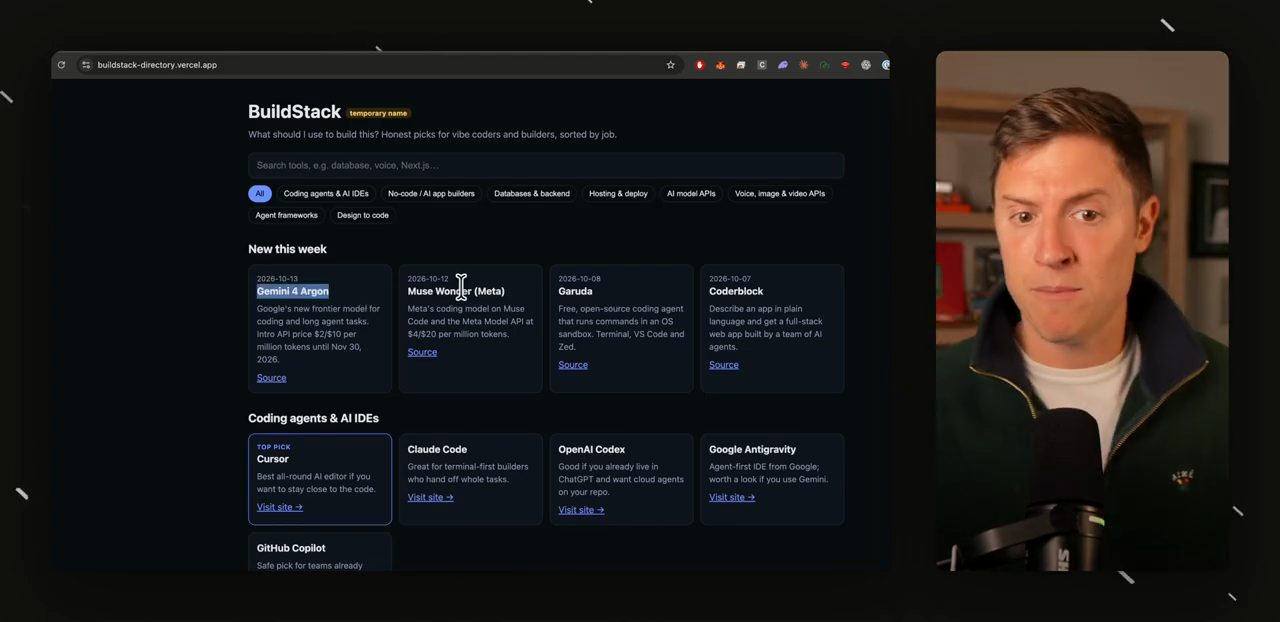
Task: Click the presenter webcam video panel
Action: pos(1082,311)
